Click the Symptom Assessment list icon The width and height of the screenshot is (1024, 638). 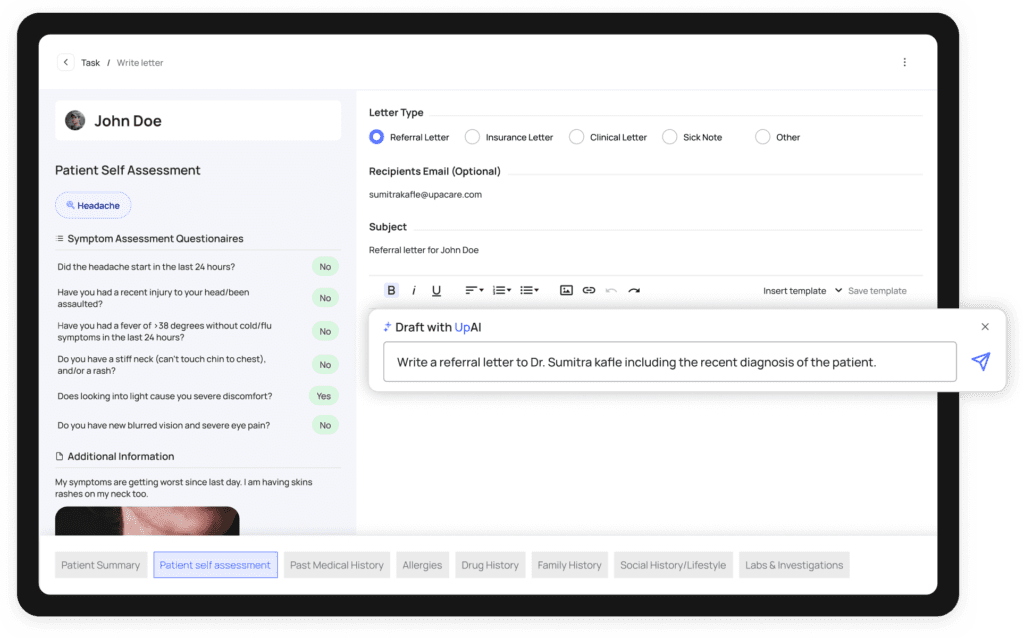pos(60,239)
